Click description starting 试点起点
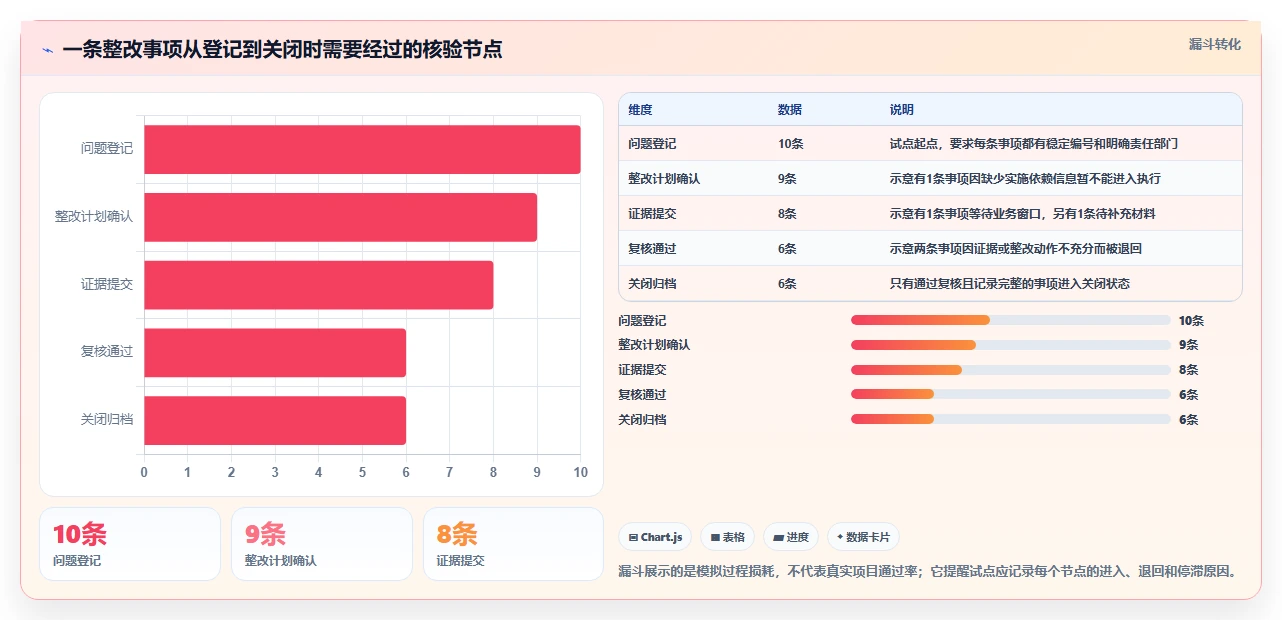Viewport: 1282px width, 620px height. [1034, 144]
